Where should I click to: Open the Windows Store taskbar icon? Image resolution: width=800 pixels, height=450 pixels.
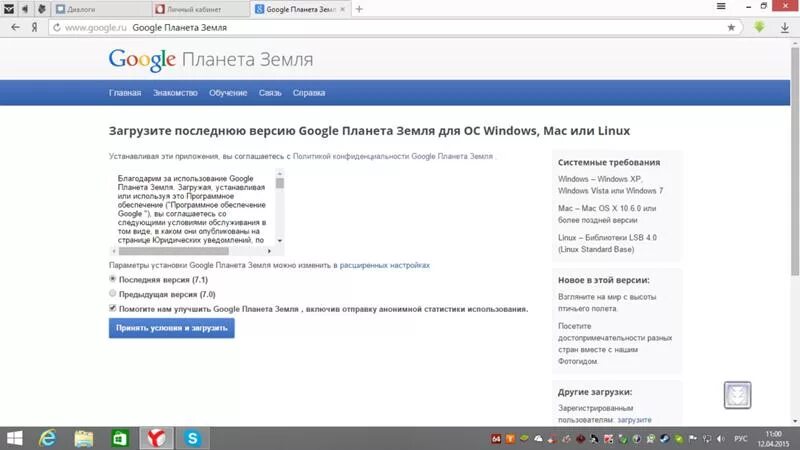tap(119, 438)
